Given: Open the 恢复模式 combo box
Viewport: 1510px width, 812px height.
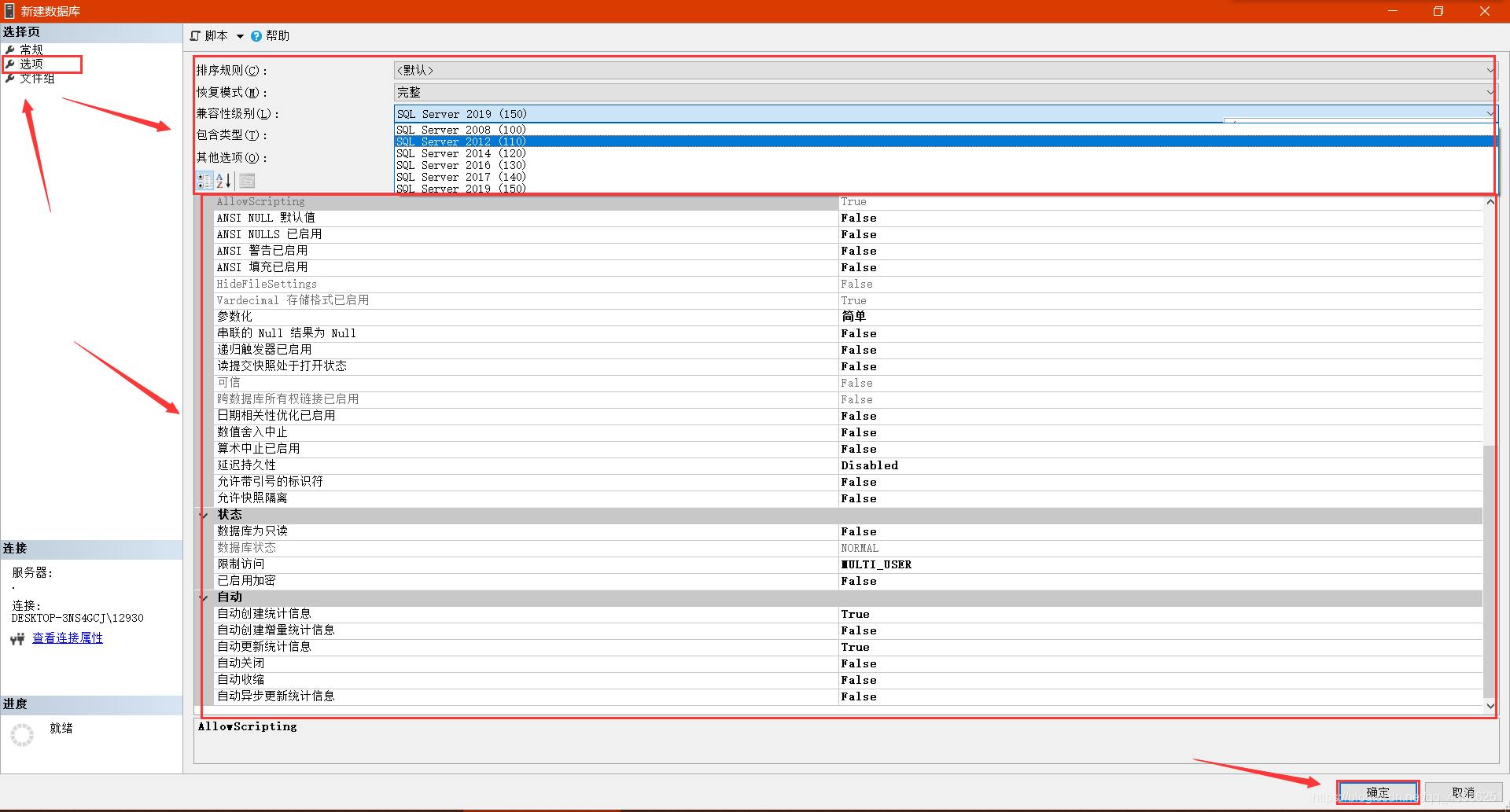Looking at the screenshot, I should click(x=945, y=92).
